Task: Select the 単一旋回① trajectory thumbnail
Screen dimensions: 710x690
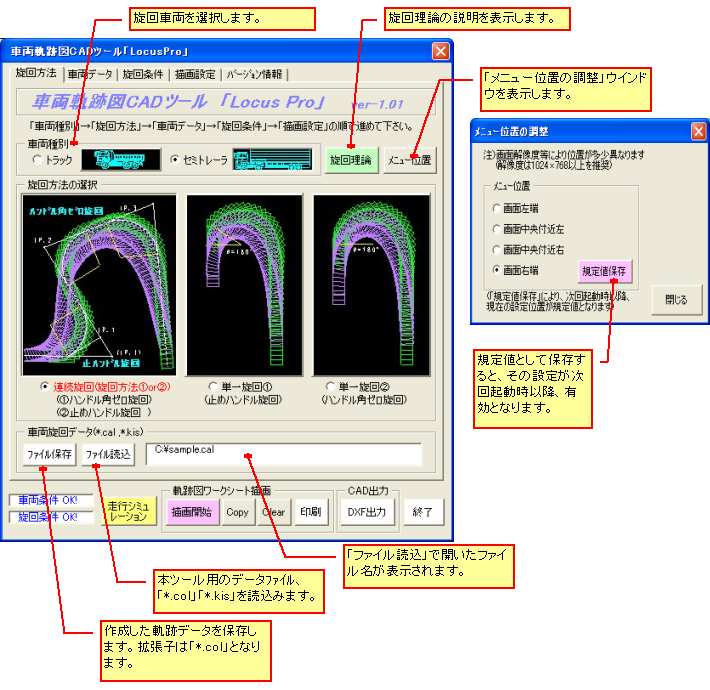Action: 245,285
